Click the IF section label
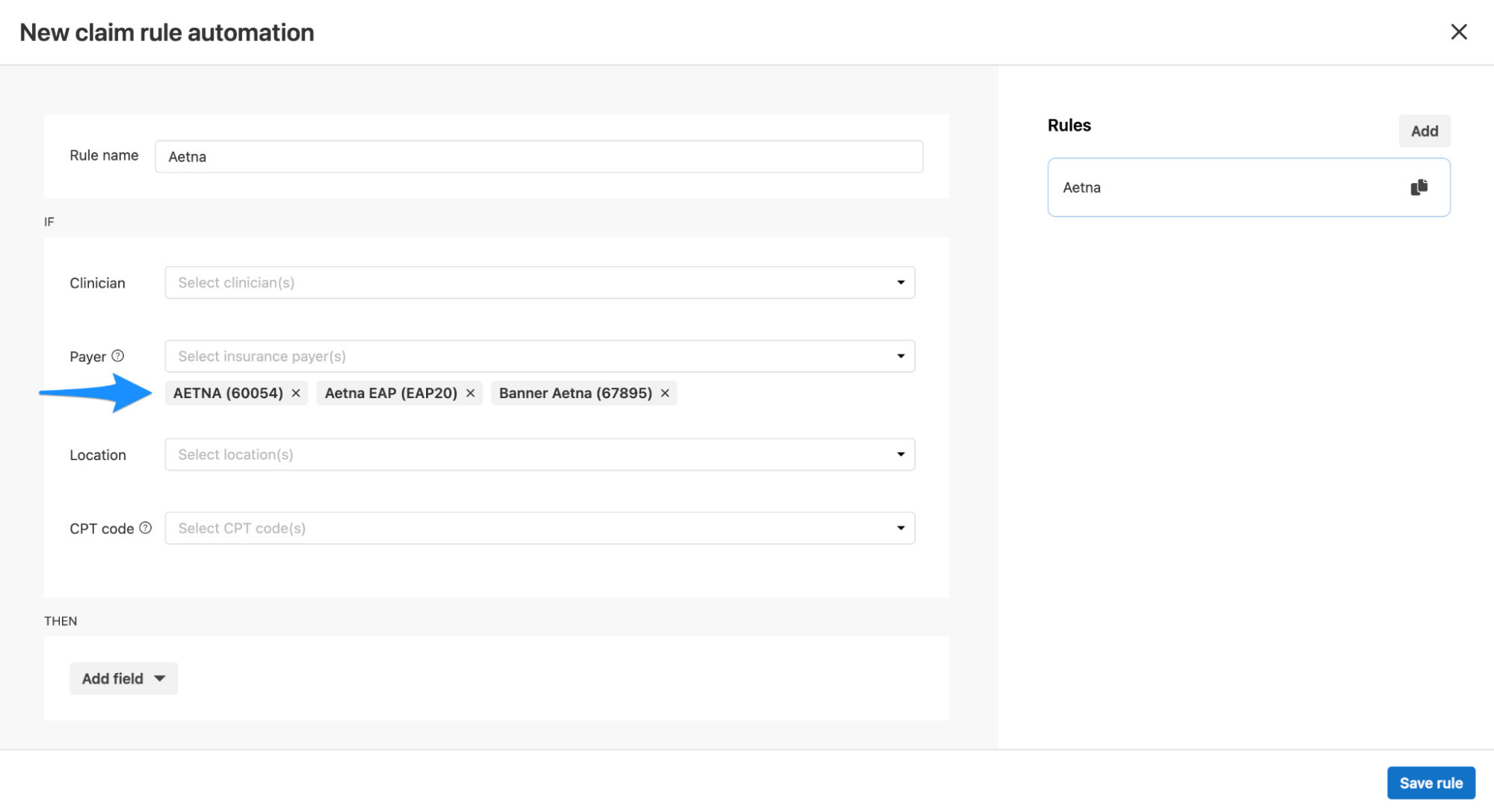 (49, 222)
